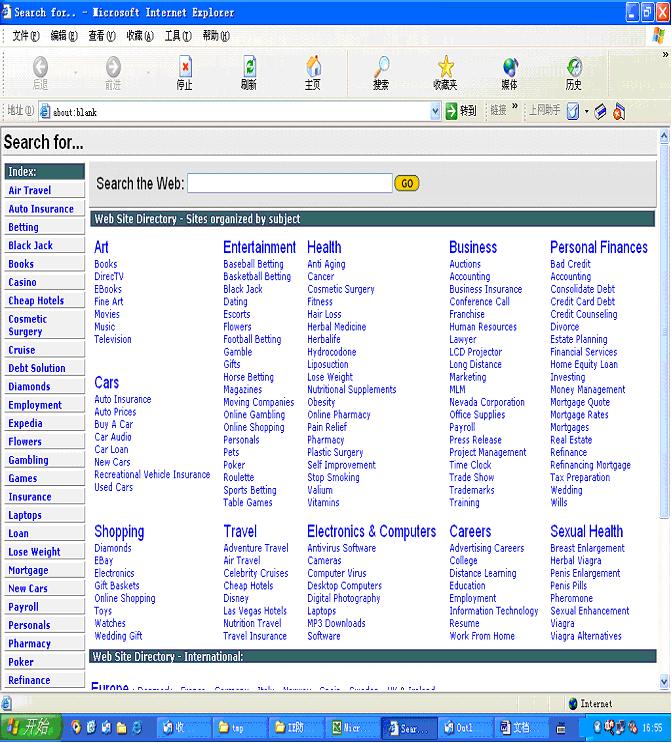Open the 收 taskbar window

coord(182,727)
